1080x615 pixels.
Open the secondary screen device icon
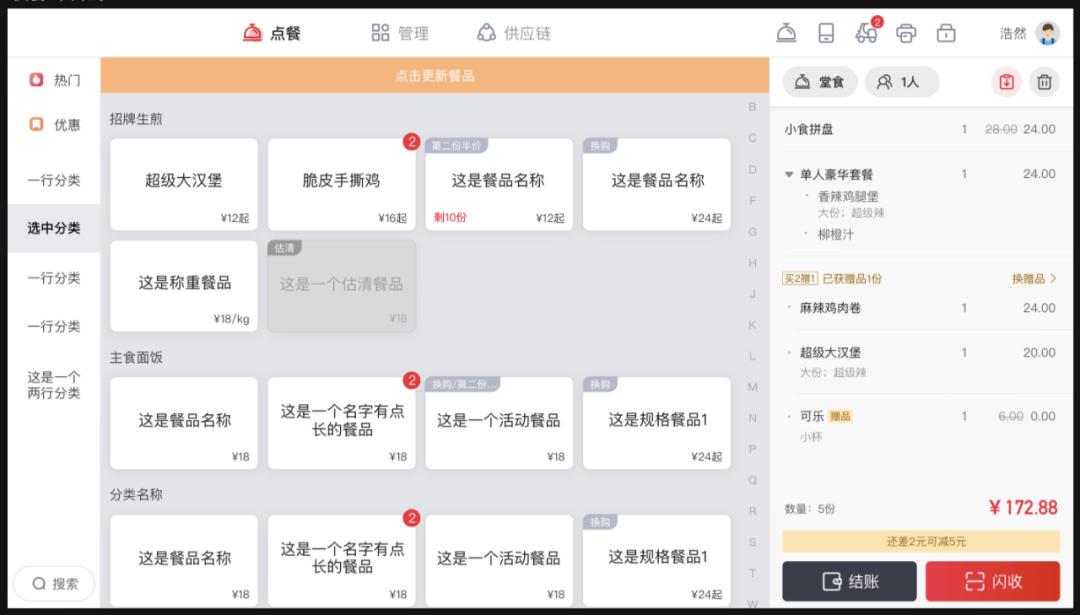(826, 32)
